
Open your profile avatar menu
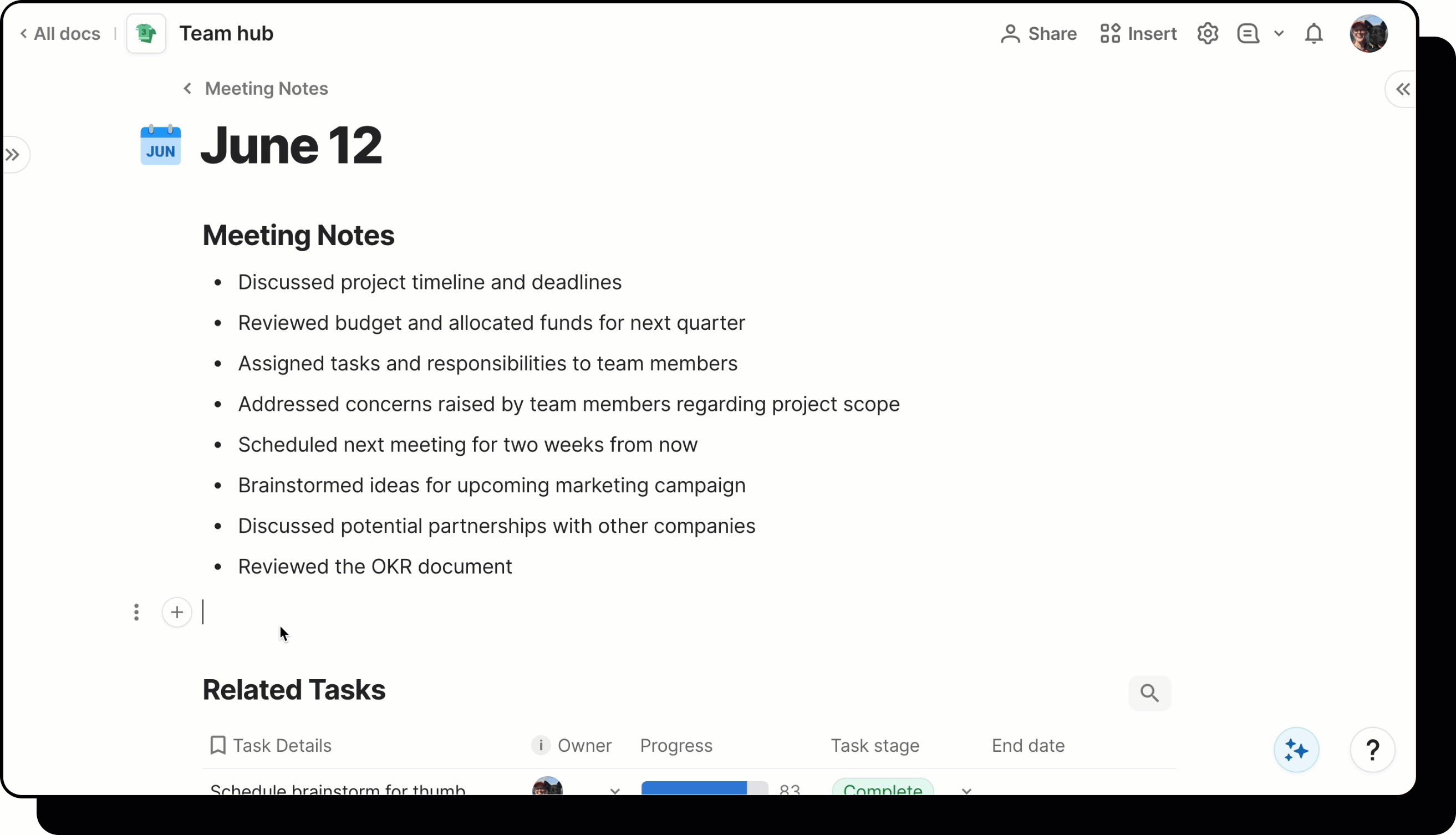click(x=1368, y=33)
